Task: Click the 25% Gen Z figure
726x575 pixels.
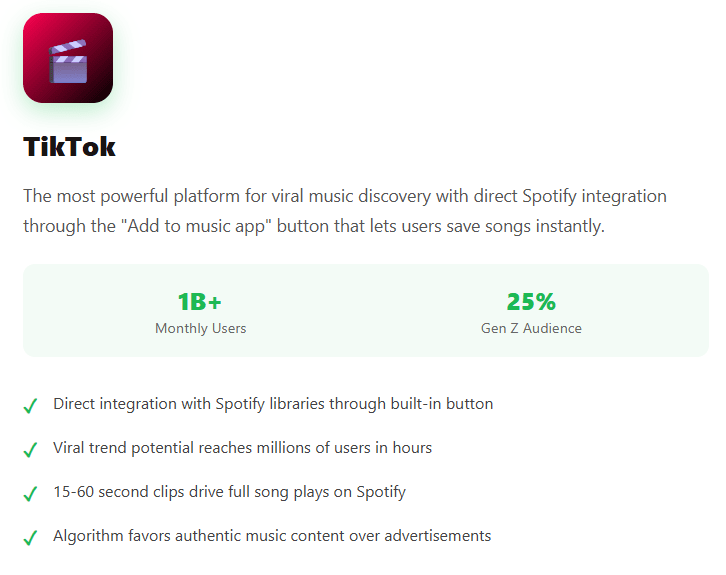Action: [531, 302]
